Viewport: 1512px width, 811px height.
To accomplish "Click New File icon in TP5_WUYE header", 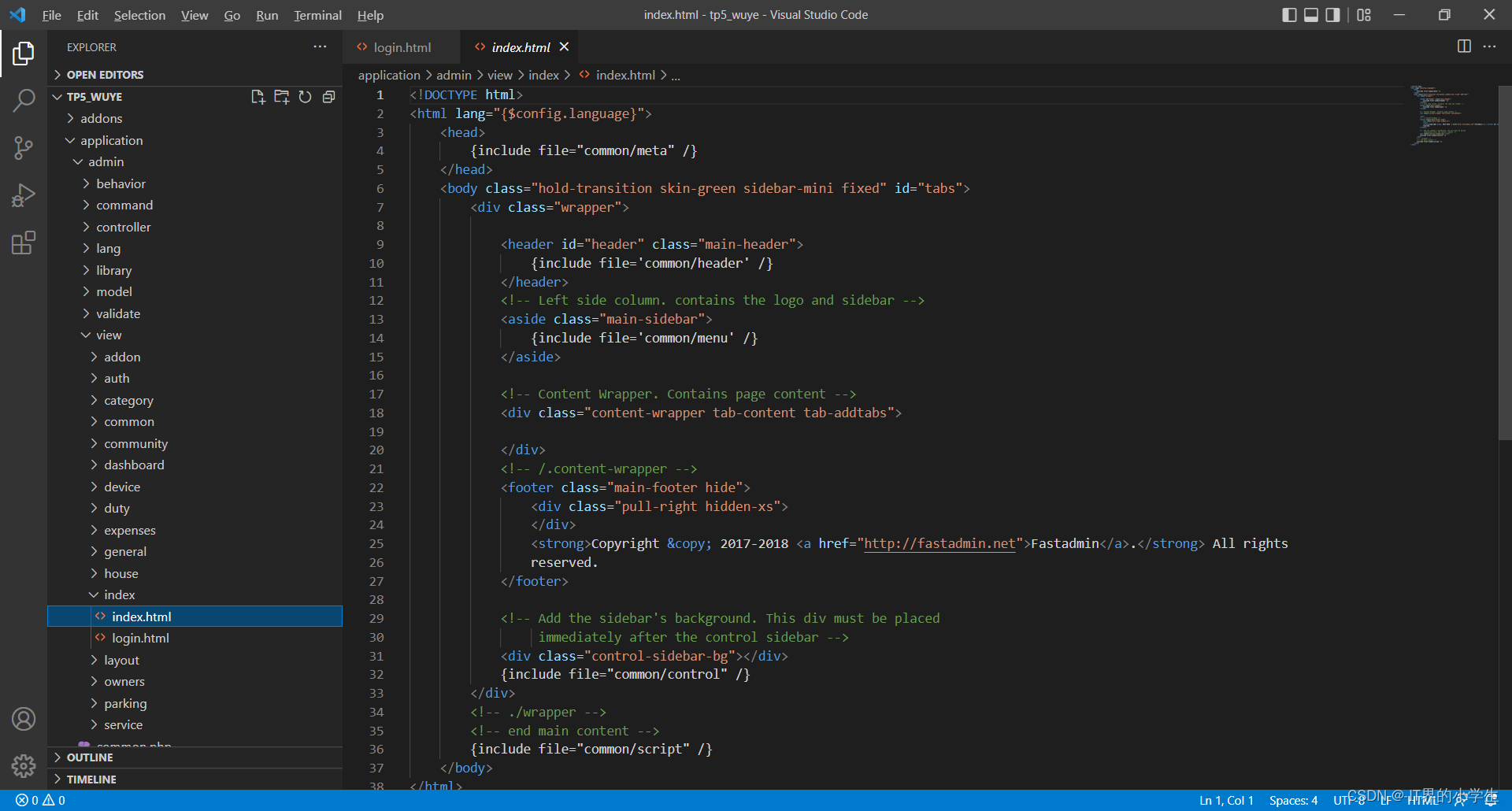I will pos(258,97).
